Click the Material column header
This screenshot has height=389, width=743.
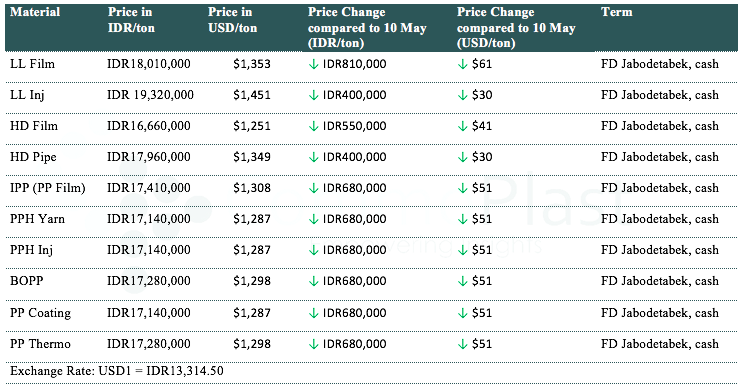click(x=35, y=12)
